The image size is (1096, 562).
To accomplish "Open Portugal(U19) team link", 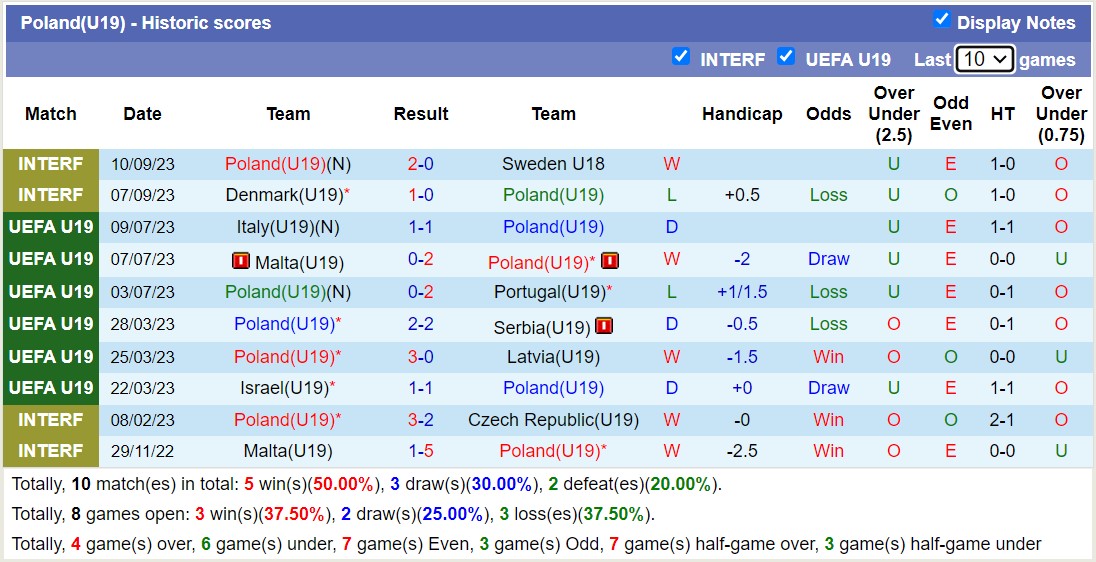I will coord(550,292).
